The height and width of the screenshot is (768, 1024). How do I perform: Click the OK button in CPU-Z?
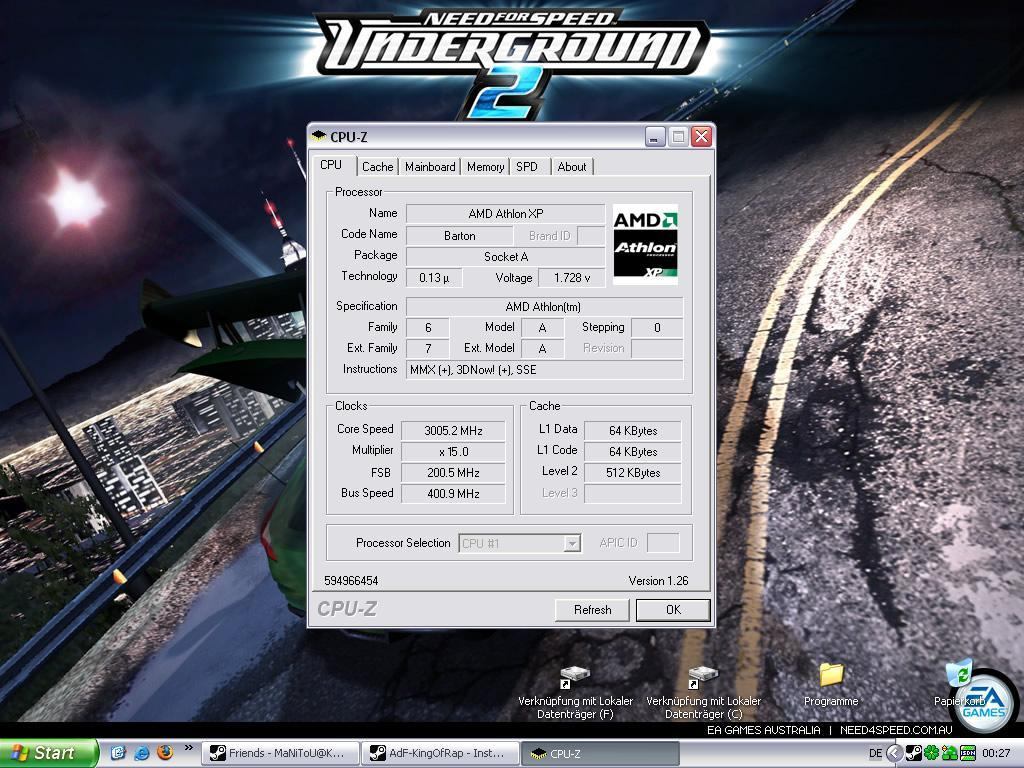[673, 609]
